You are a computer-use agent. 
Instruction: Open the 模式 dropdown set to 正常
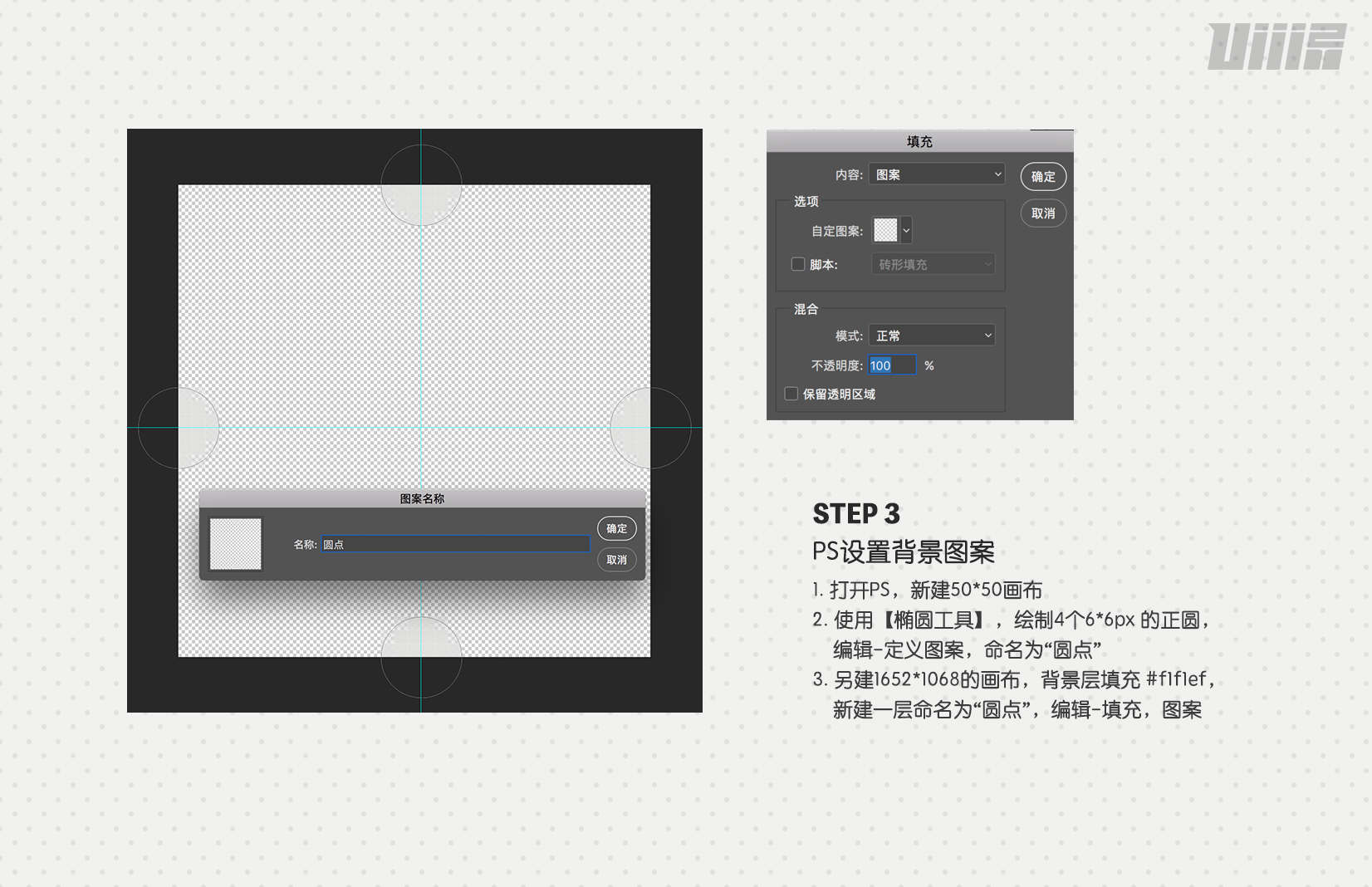[932, 336]
